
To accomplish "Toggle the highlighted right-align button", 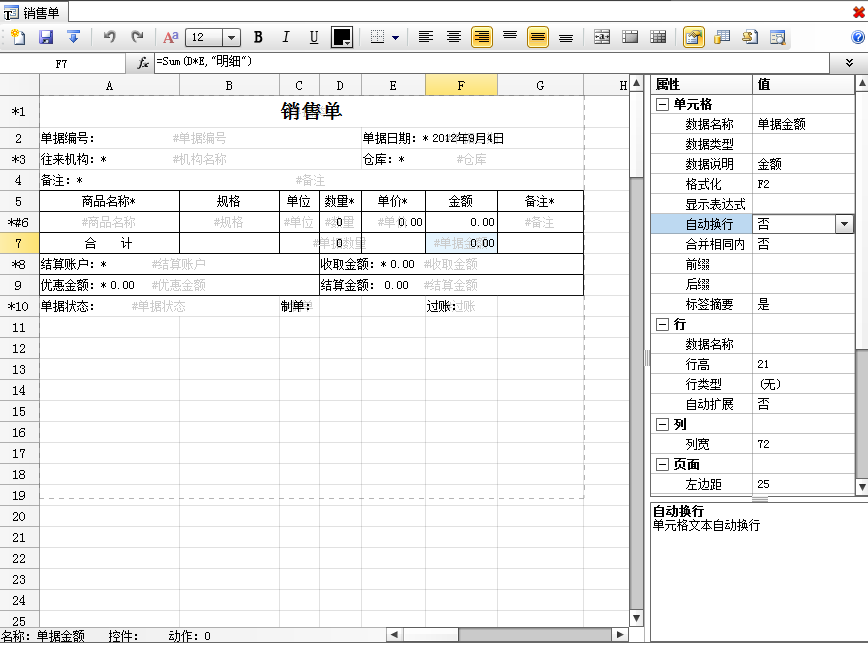I will point(482,37).
